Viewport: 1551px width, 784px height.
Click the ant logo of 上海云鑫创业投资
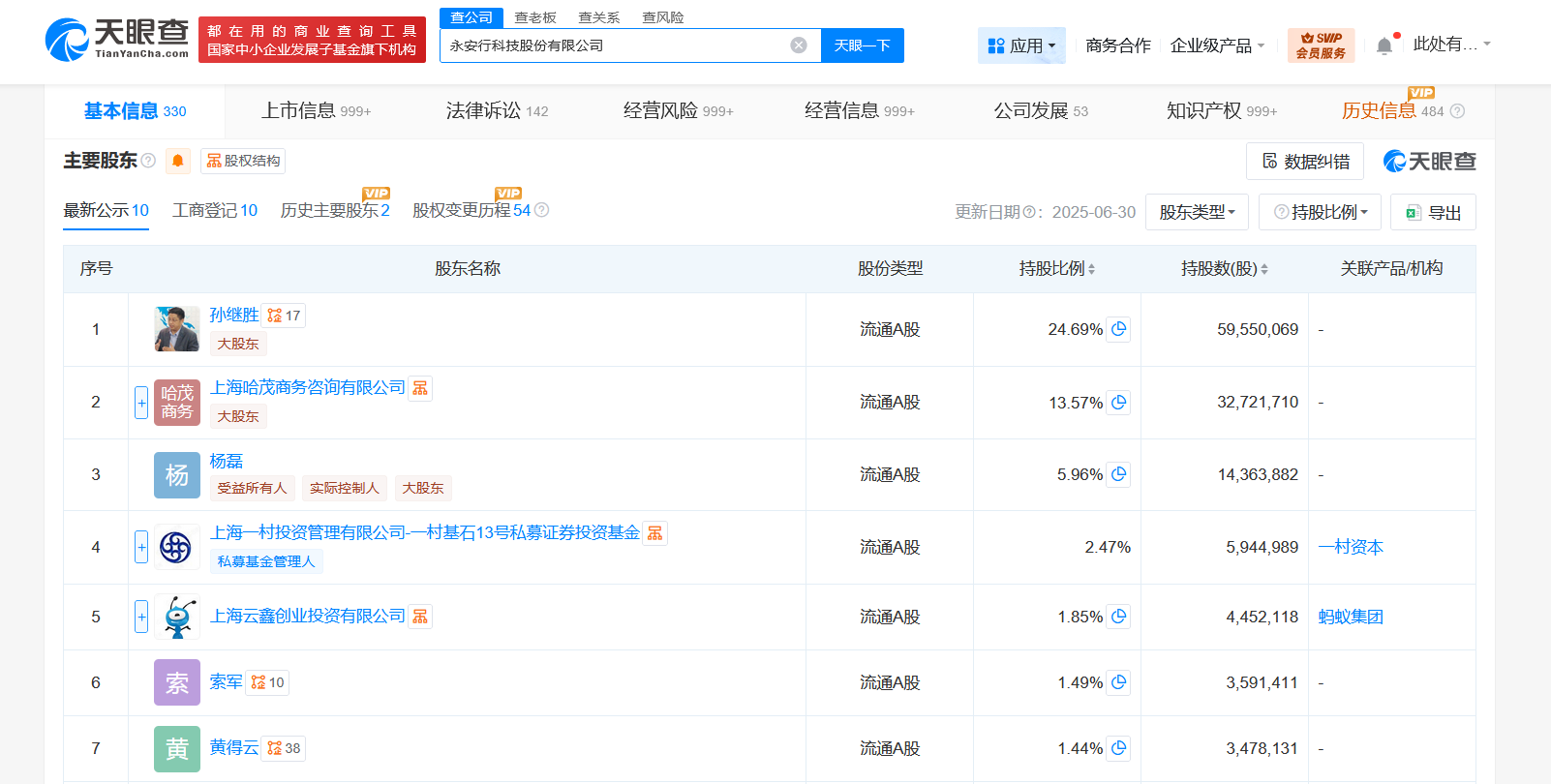[x=177, y=617]
